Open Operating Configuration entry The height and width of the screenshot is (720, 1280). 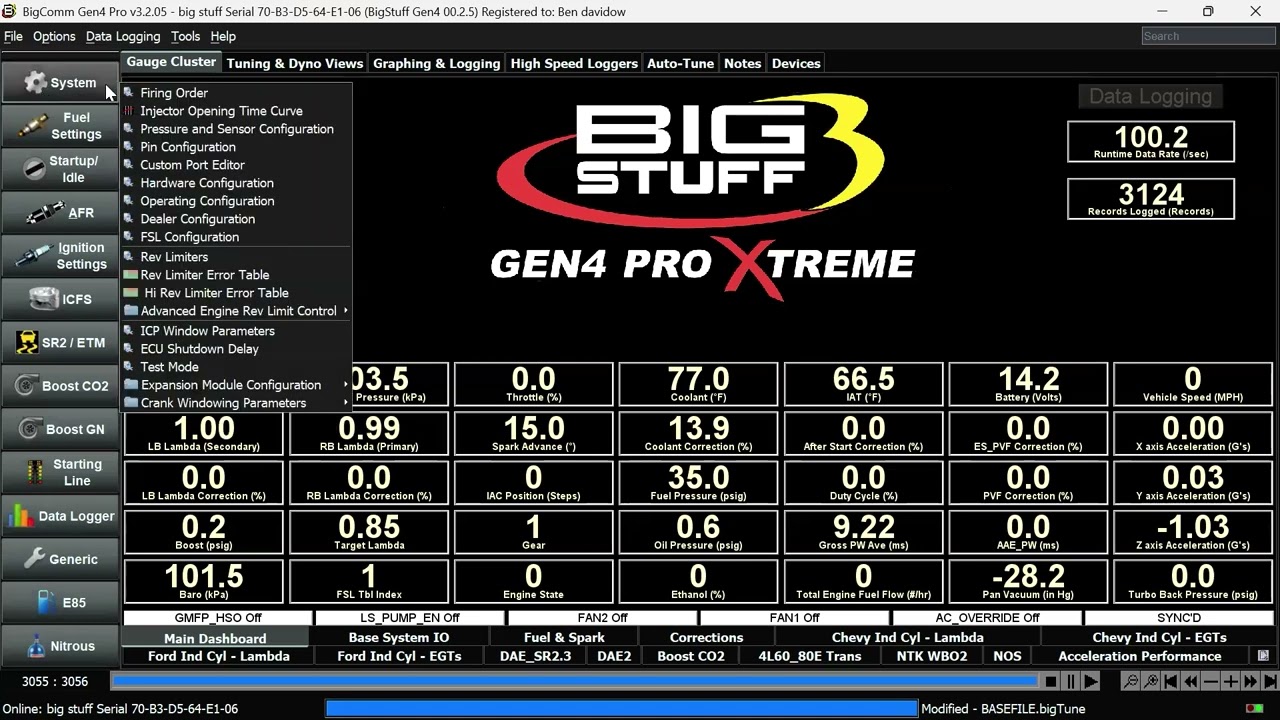236,201
